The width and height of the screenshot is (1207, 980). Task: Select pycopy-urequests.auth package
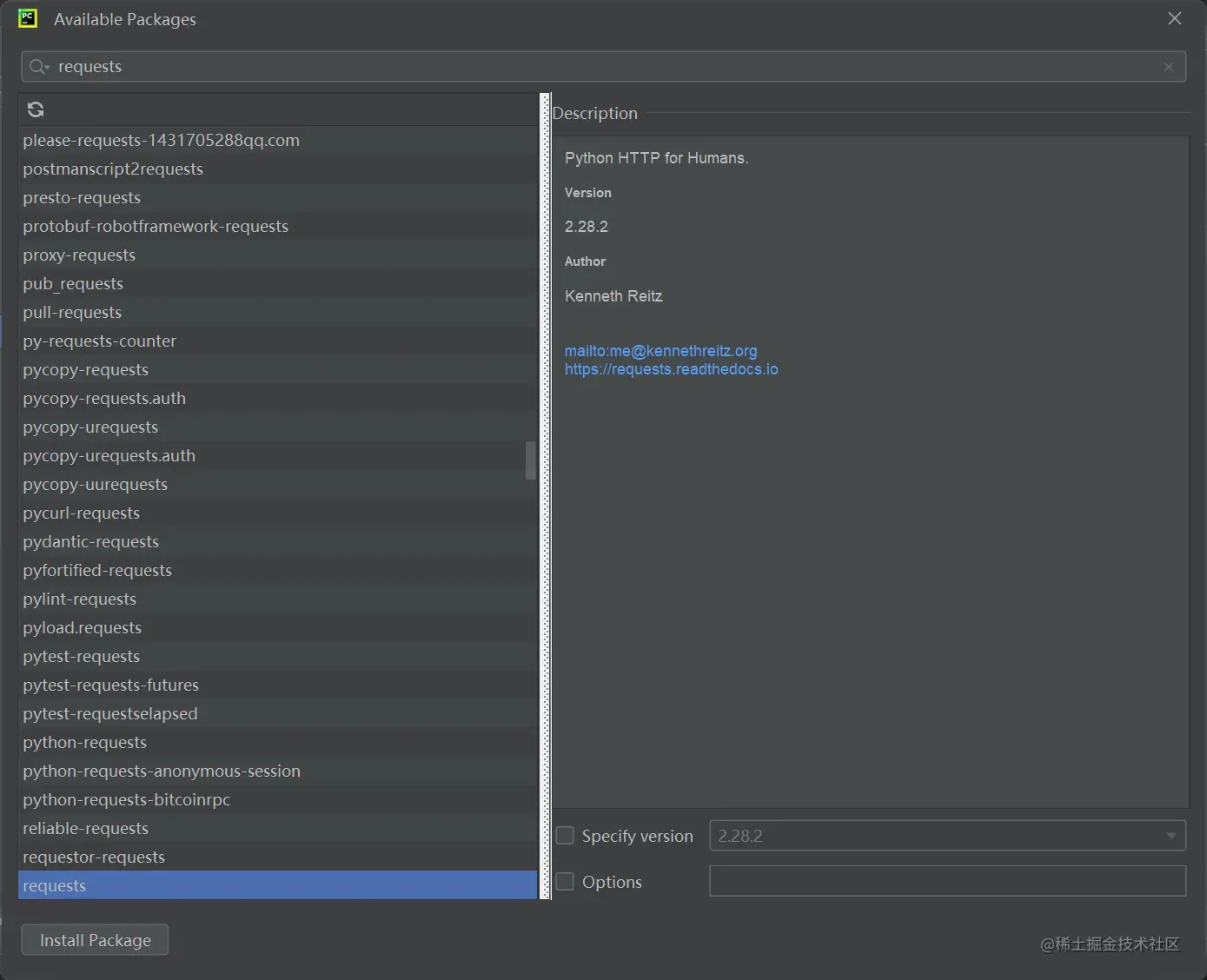coord(278,455)
